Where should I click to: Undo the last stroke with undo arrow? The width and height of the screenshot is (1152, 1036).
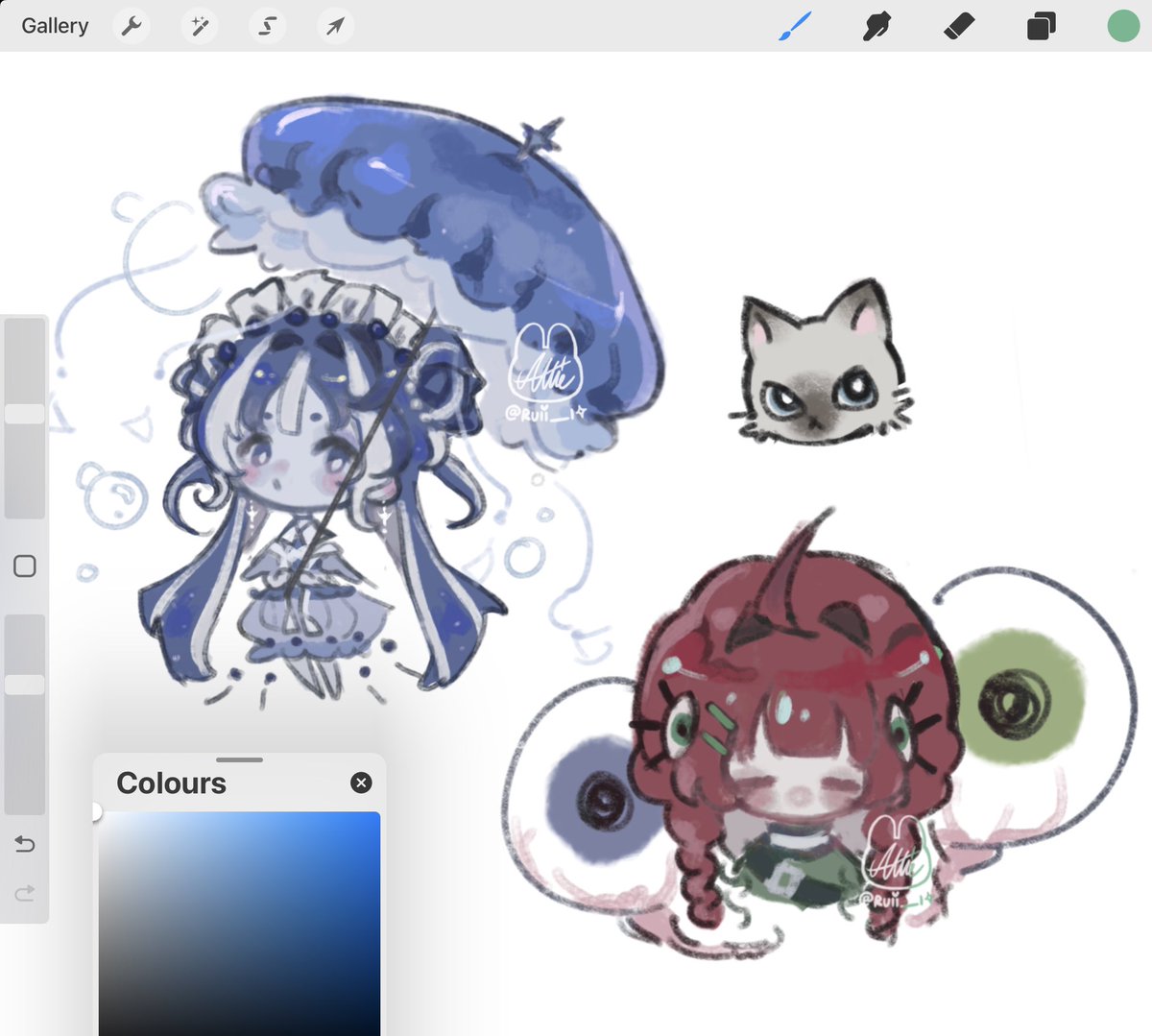25,844
